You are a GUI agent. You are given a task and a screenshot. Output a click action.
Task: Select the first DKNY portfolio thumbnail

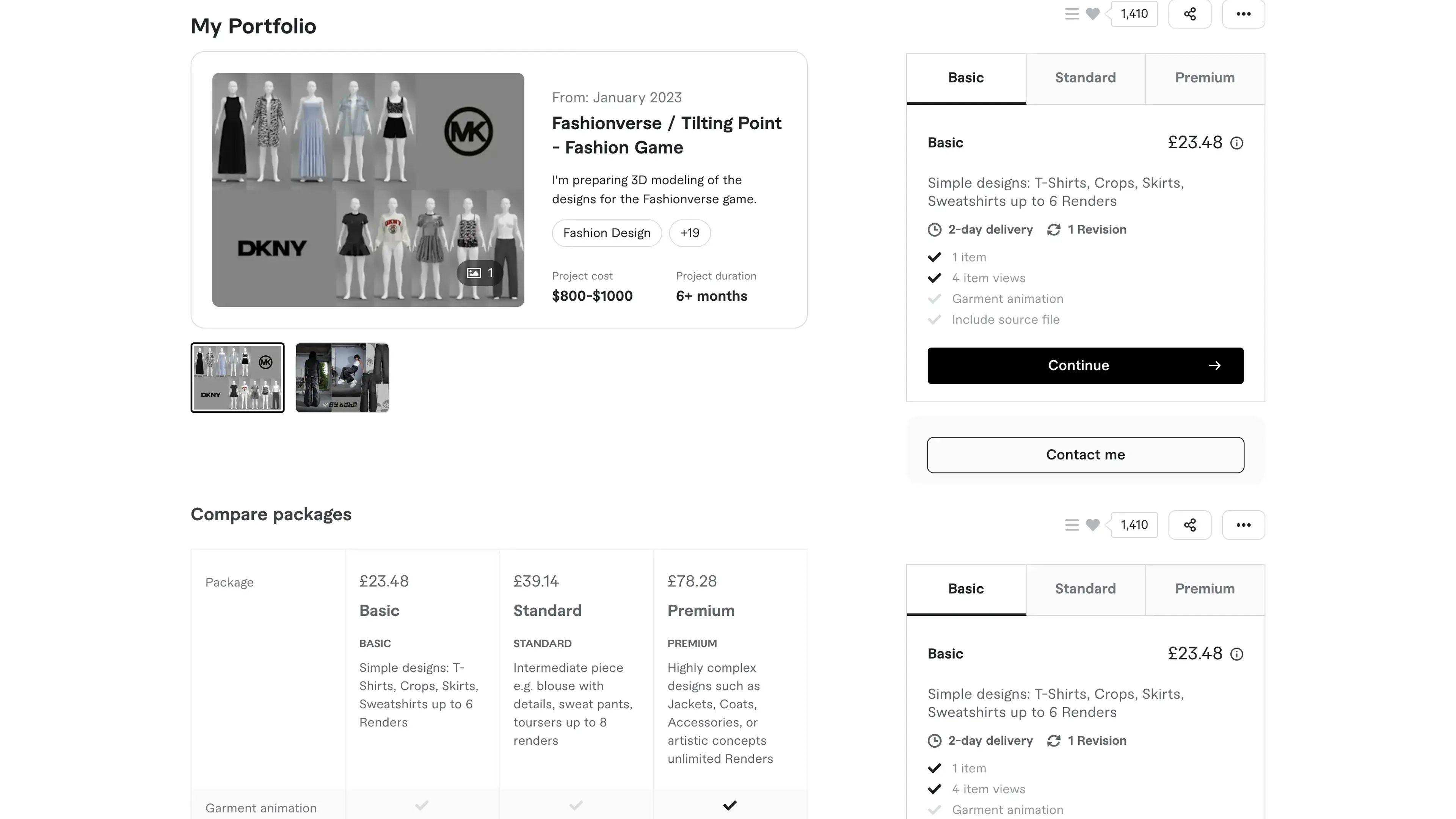point(237,378)
